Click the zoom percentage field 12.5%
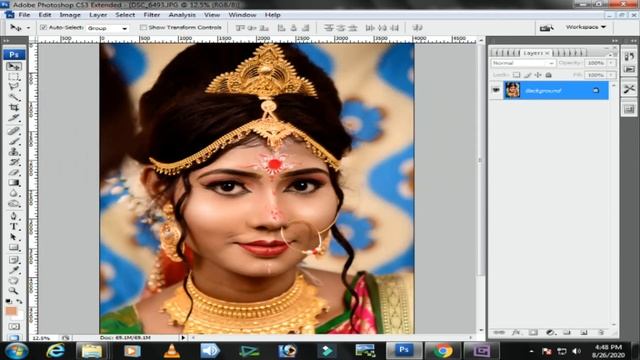Viewport: 640px width, 360px height. tap(41, 338)
